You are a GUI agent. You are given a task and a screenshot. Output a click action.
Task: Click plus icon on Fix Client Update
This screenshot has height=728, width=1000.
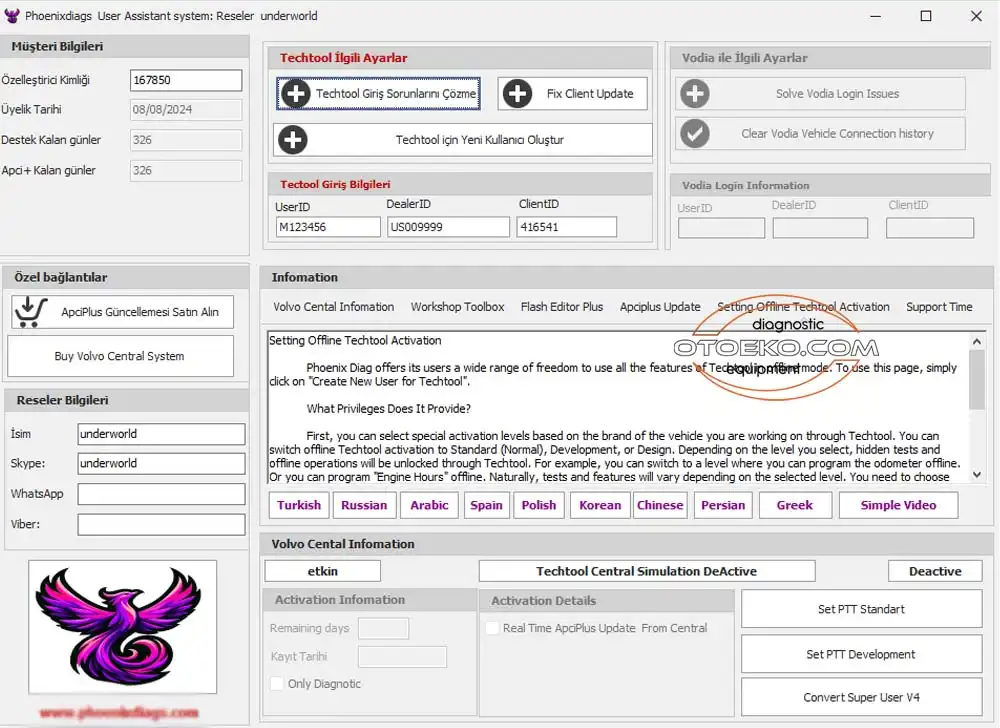pos(517,94)
